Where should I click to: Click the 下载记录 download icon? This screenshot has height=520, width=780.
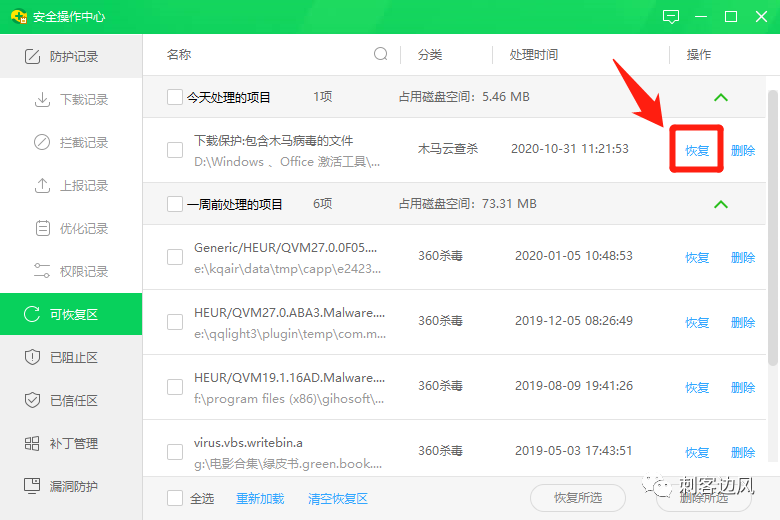point(42,100)
